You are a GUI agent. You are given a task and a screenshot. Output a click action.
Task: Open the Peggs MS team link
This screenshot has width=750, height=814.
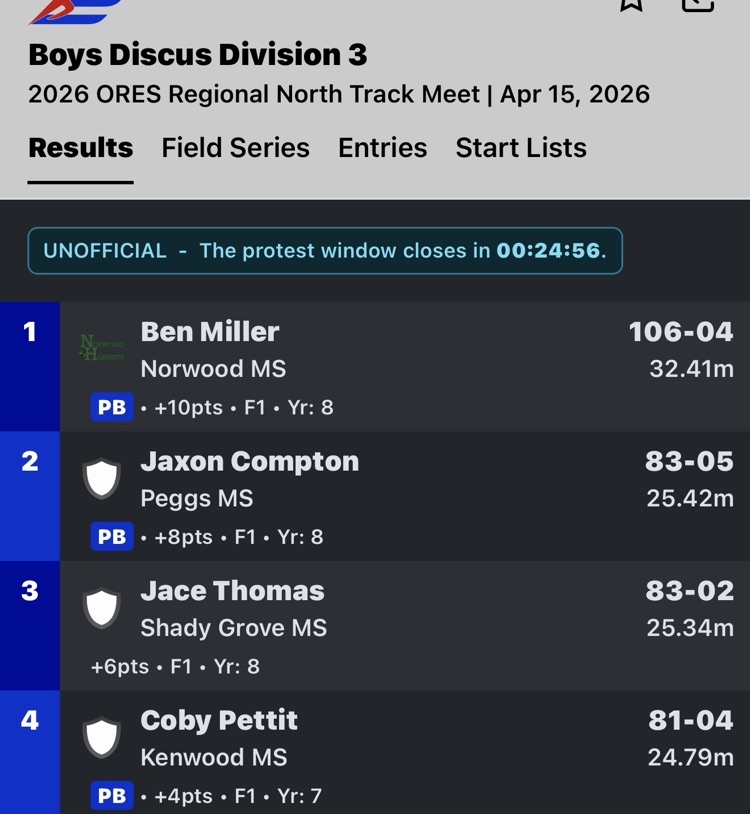tap(197, 498)
